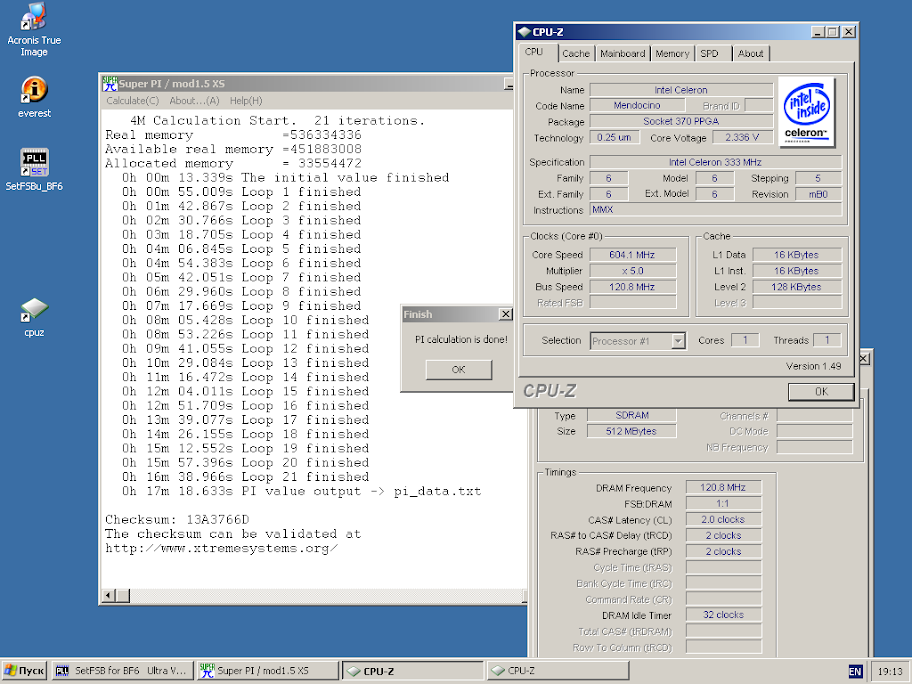The height and width of the screenshot is (684, 912).
Task: Click the PI value output pi_data.txt line
Action: [301, 491]
